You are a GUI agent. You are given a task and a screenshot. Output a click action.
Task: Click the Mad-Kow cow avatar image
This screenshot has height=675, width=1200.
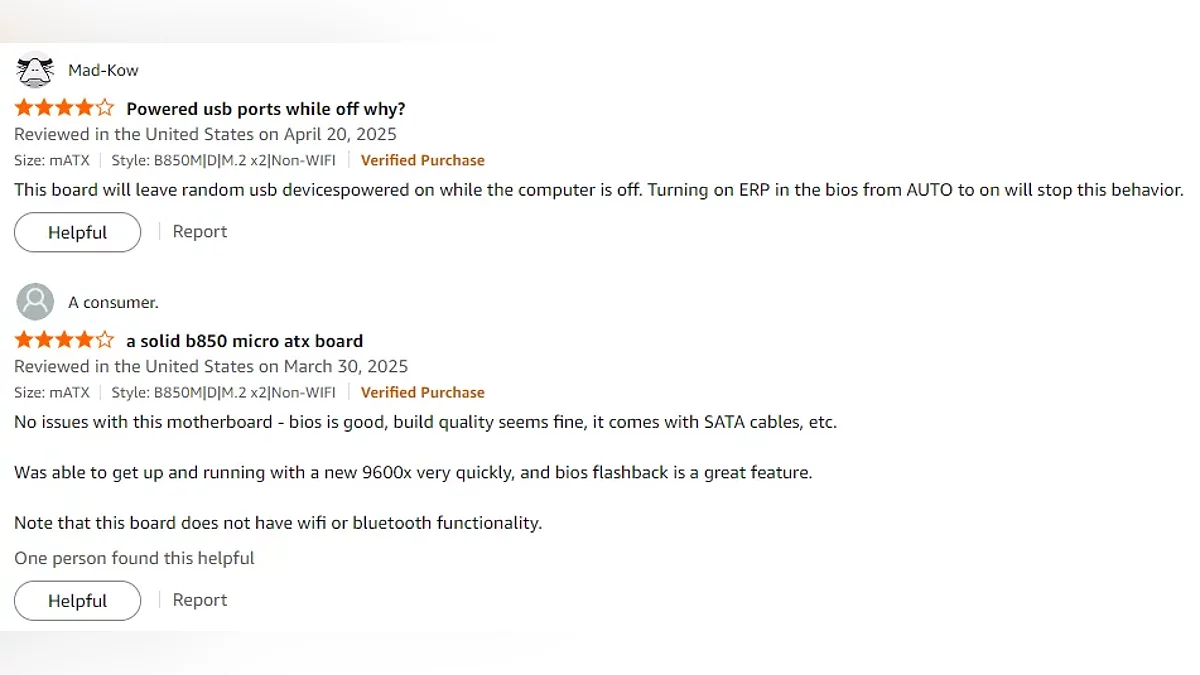coord(36,70)
